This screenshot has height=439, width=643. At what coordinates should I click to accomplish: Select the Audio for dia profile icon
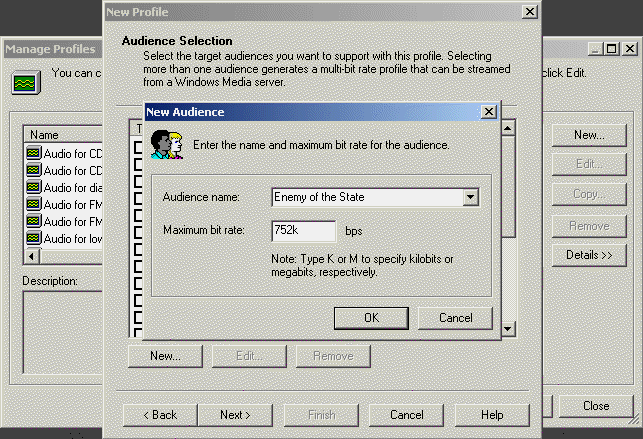click(x=33, y=187)
